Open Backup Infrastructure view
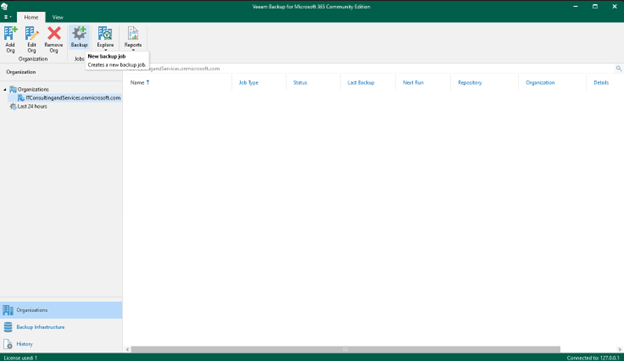 pos(40,327)
